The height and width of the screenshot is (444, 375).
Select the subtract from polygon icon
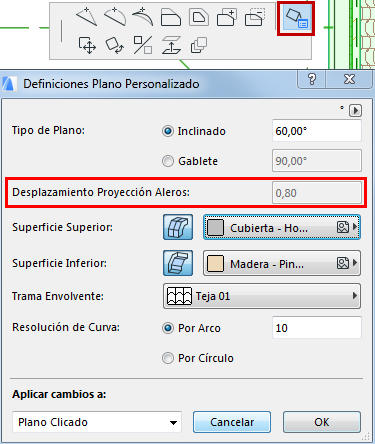[255, 17]
